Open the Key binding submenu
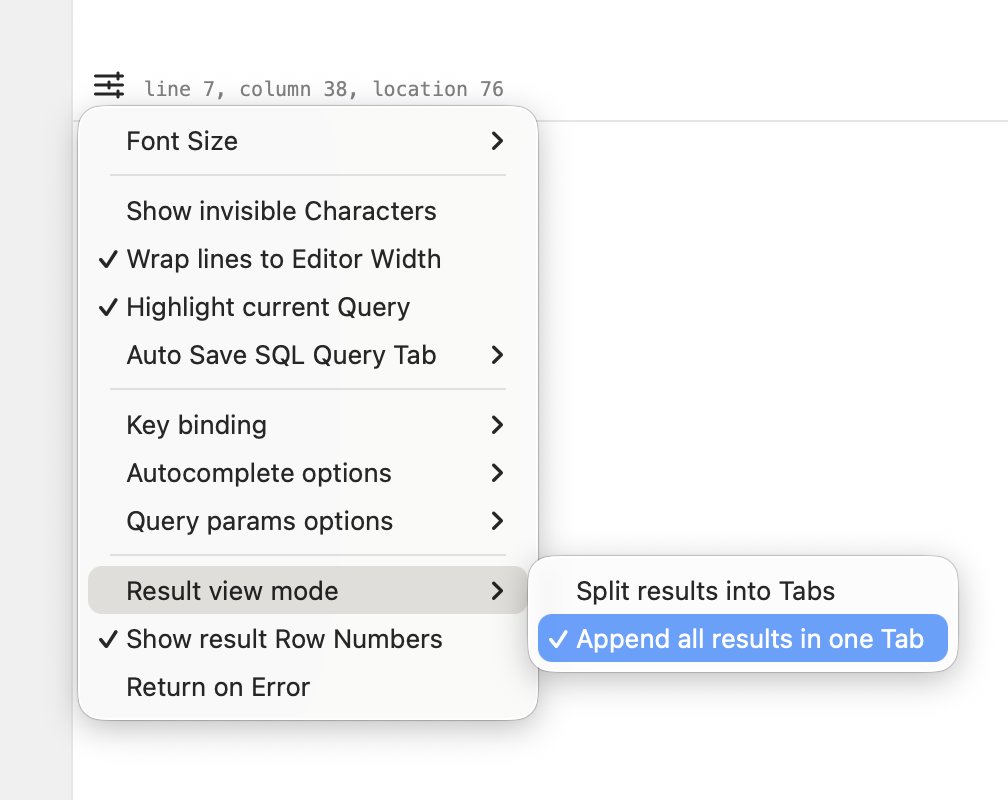Screen dimensions: 1008x800 coord(307,425)
